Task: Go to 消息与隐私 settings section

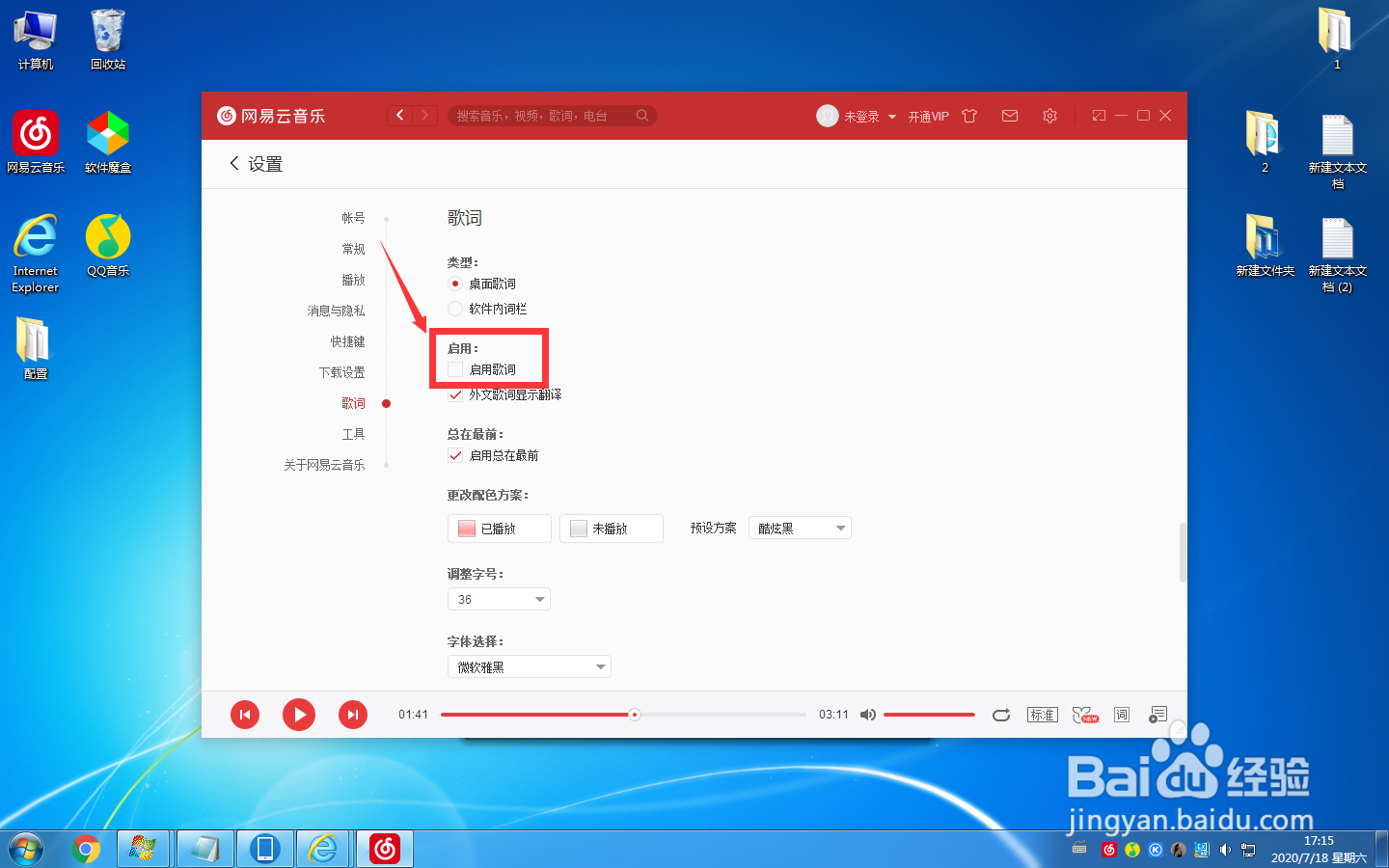Action: [336, 311]
